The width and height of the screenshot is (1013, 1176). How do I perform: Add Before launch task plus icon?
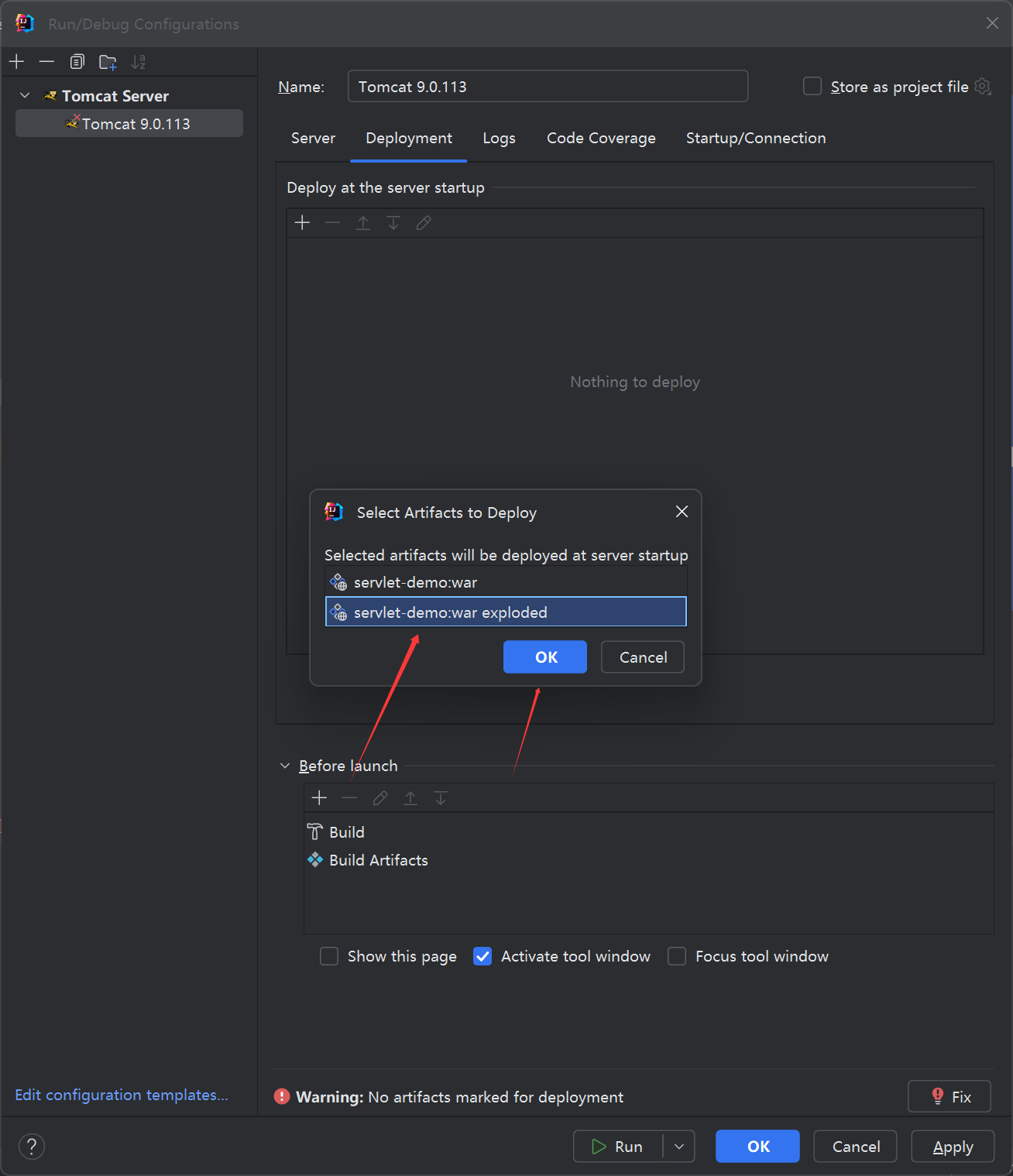tap(319, 798)
